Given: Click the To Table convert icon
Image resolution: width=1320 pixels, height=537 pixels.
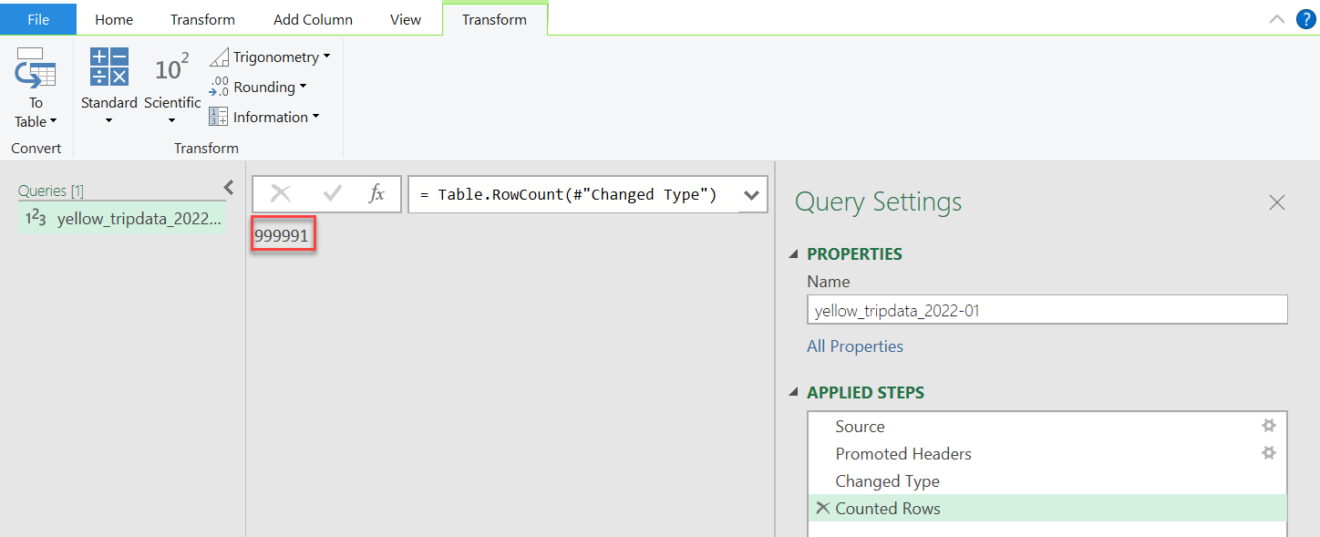Looking at the screenshot, I should pyautogui.click(x=35, y=68).
